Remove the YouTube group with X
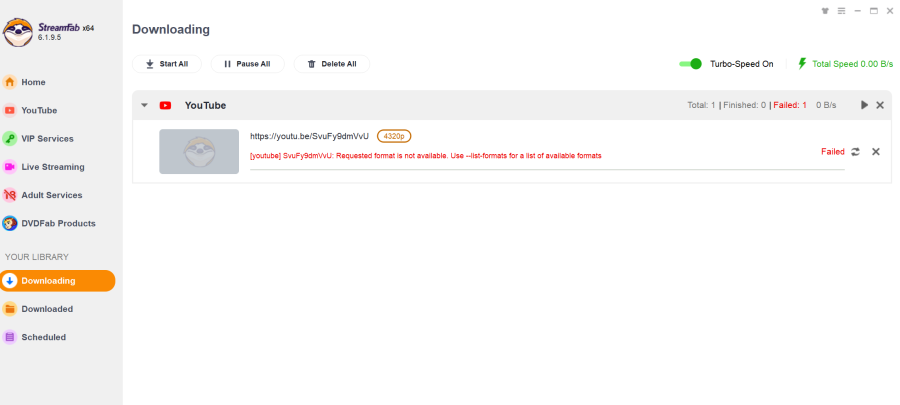 [880, 105]
